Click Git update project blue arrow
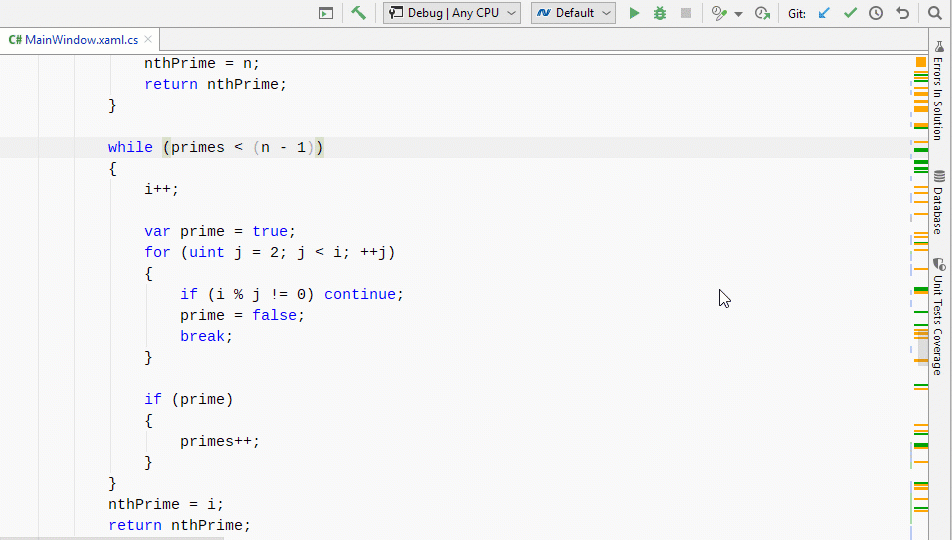 (x=824, y=13)
